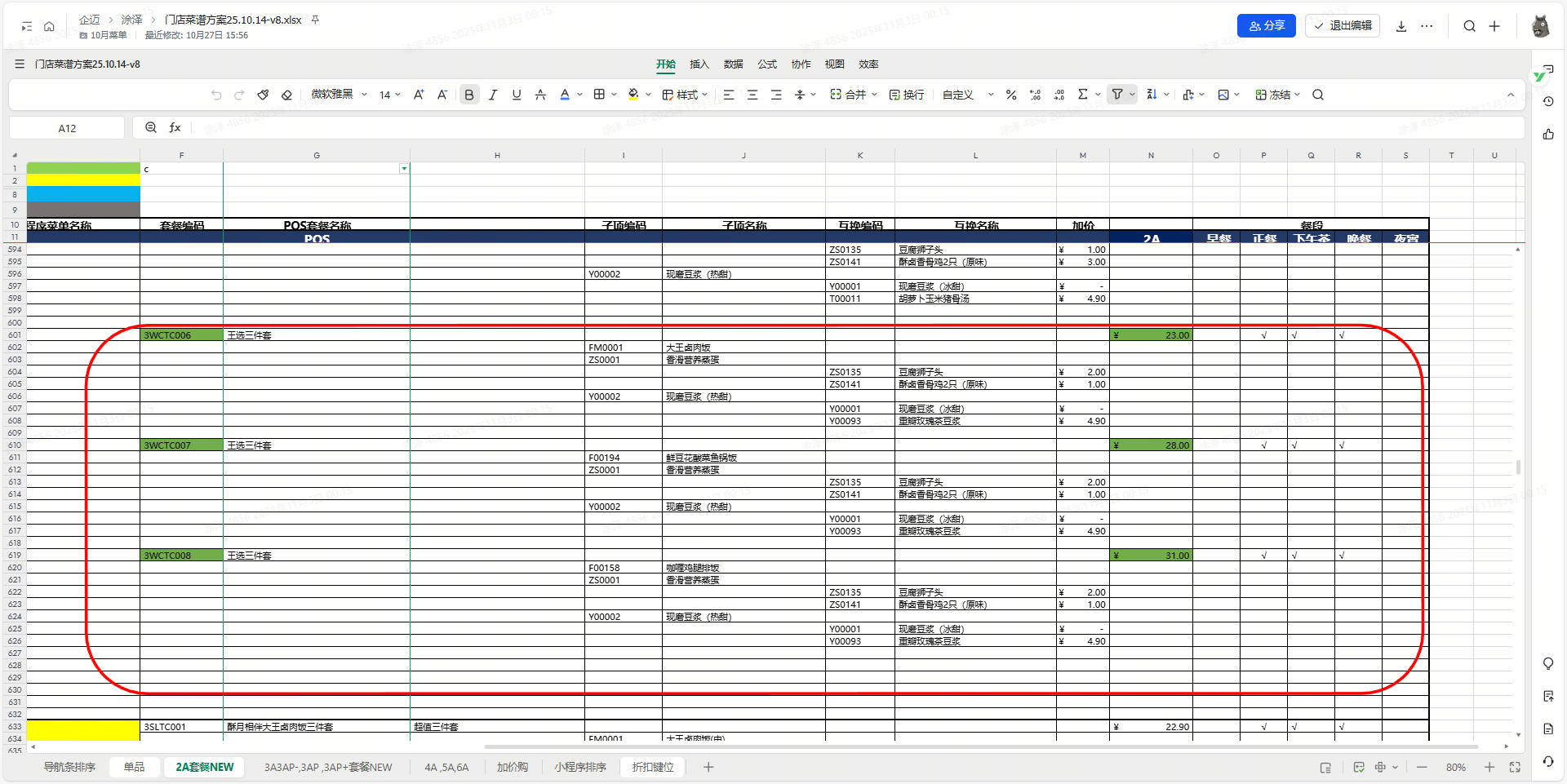Toggle underline formatting
The height and width of the screenshot is (784, 1567).
point(517,95)
